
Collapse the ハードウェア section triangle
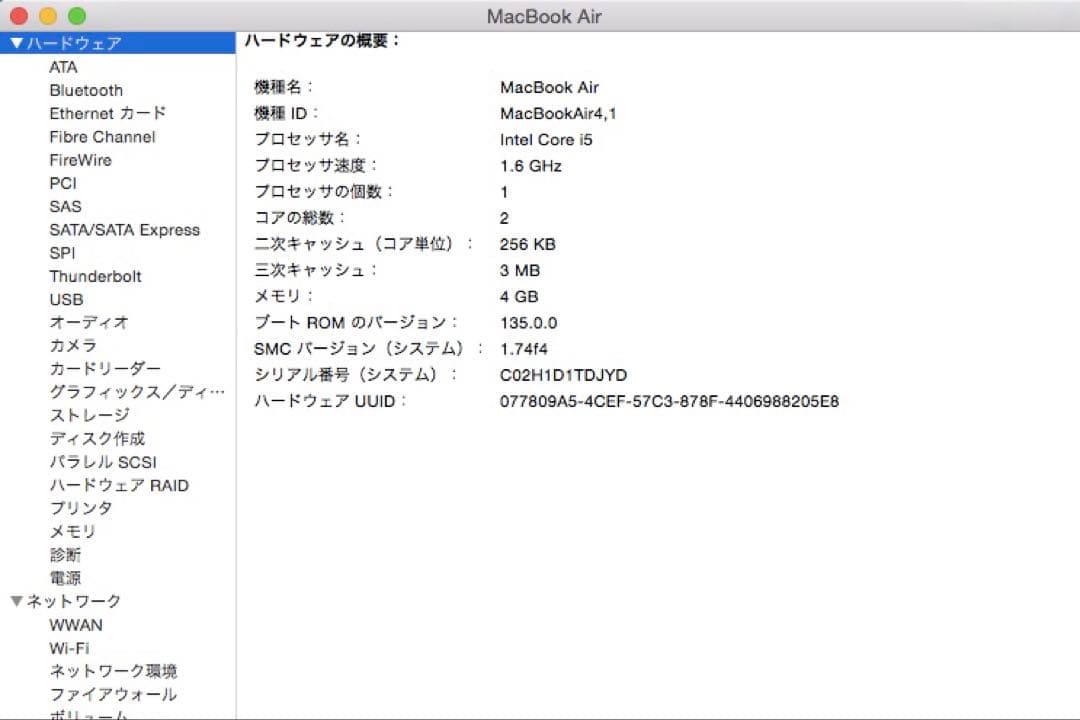point(17,43)
